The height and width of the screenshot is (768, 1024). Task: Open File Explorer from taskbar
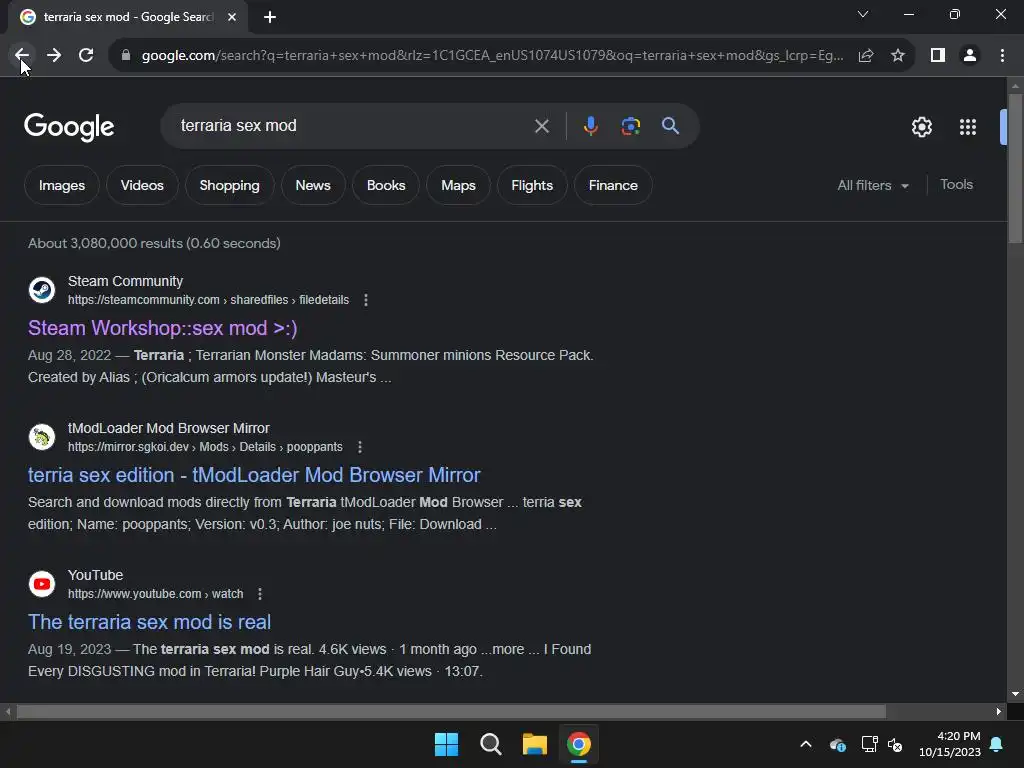534,744
